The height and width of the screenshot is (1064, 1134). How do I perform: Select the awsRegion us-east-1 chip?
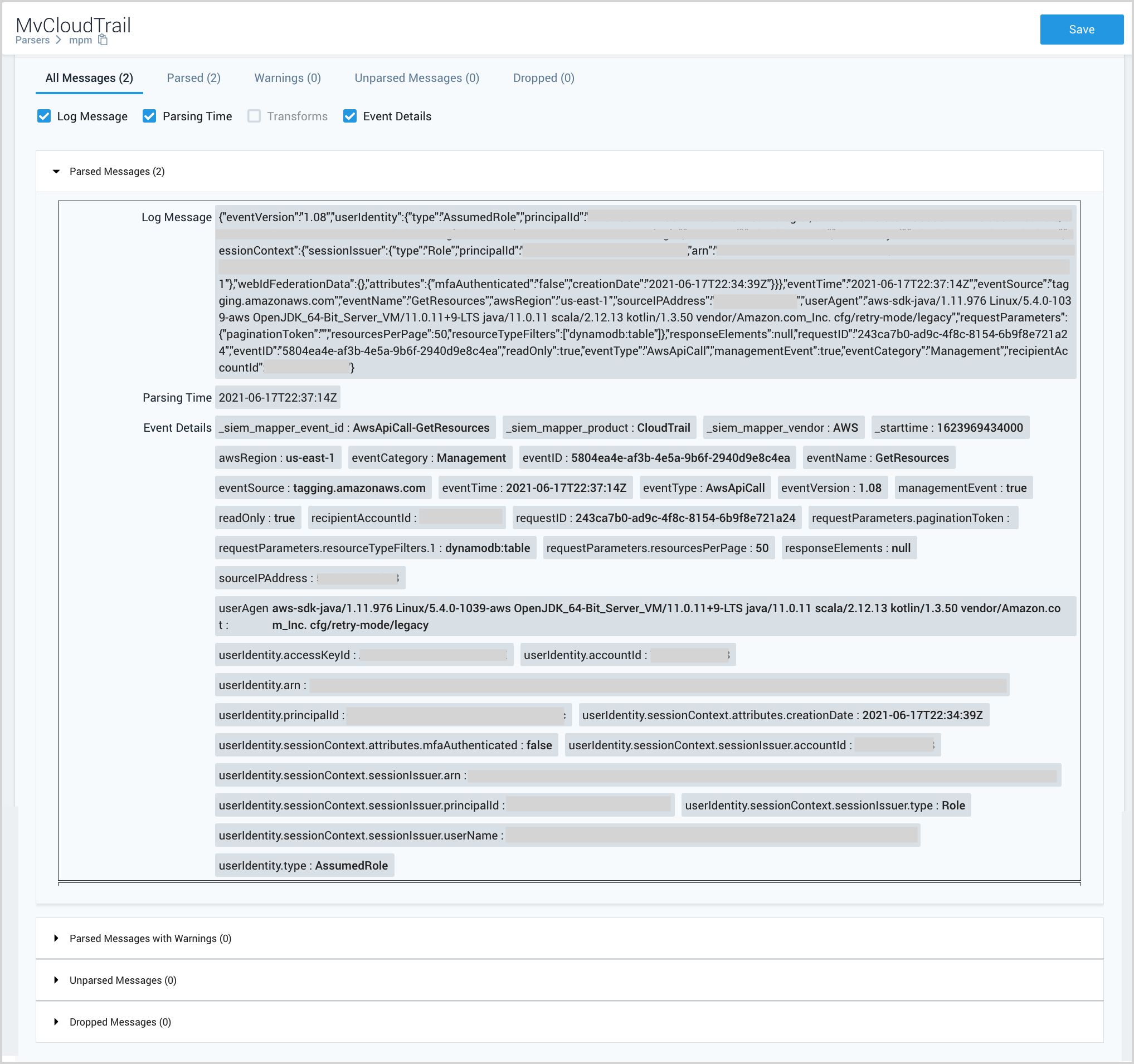277,458
